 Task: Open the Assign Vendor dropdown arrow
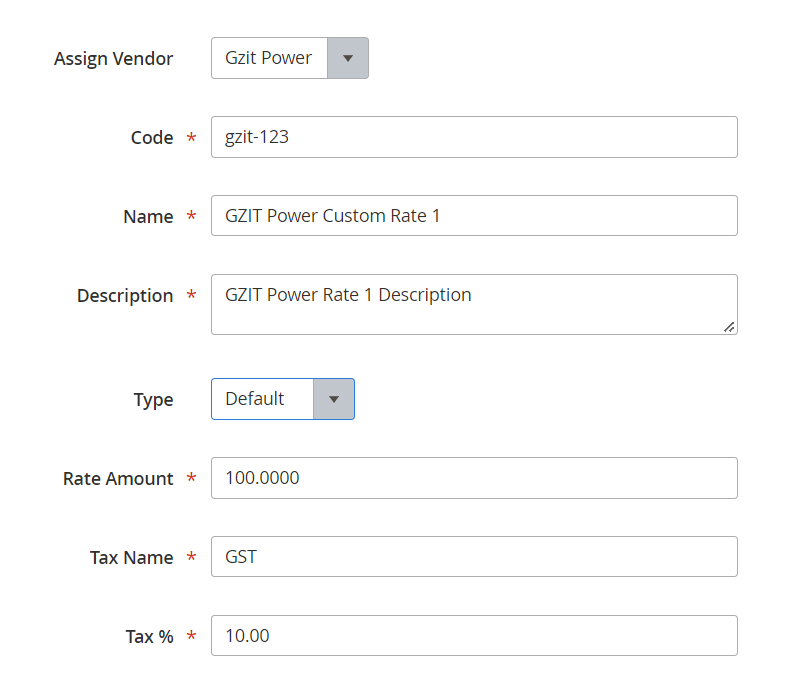(x=348, y=58)
